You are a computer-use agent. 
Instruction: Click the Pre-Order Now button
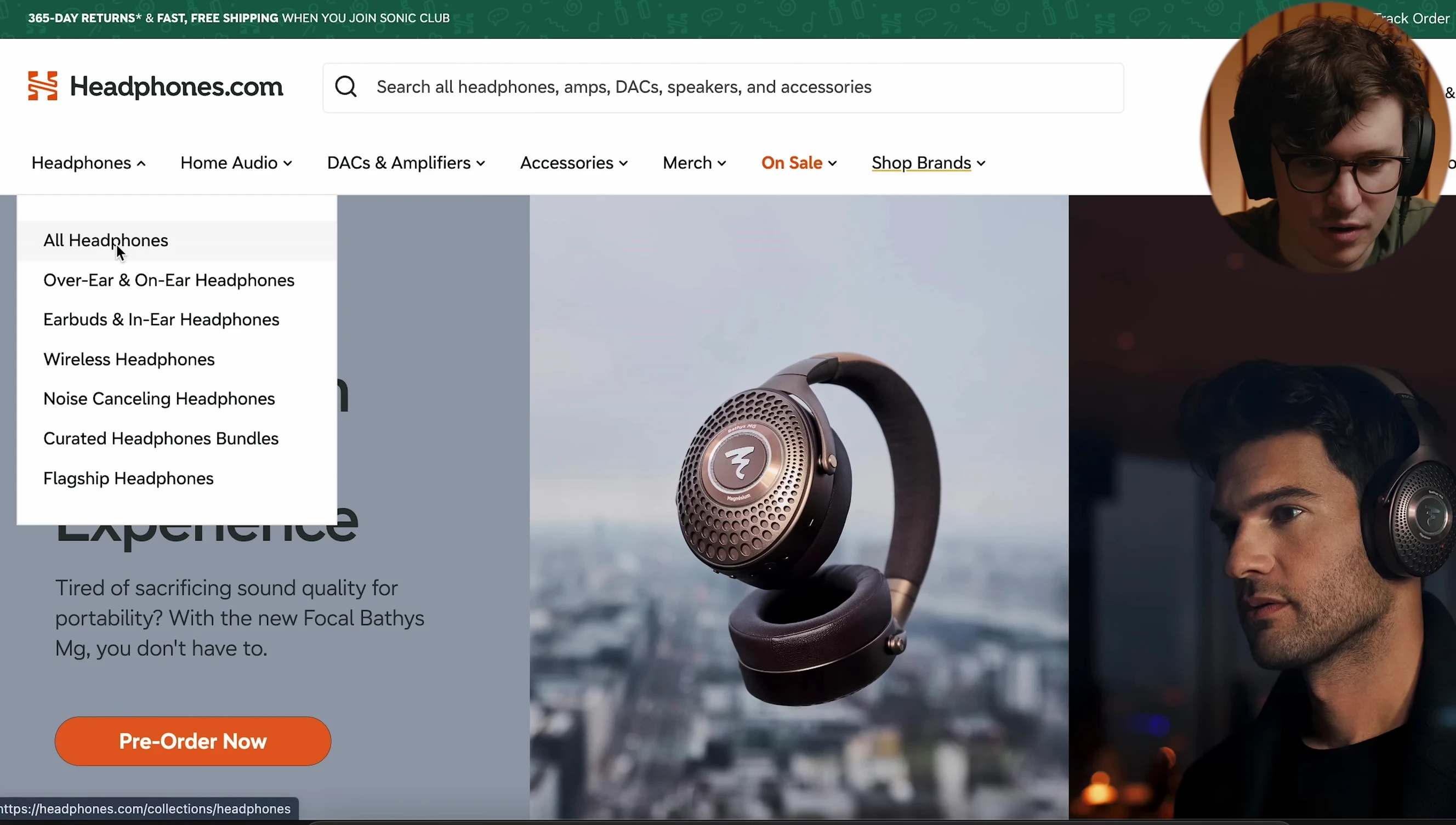pos(192,741)
